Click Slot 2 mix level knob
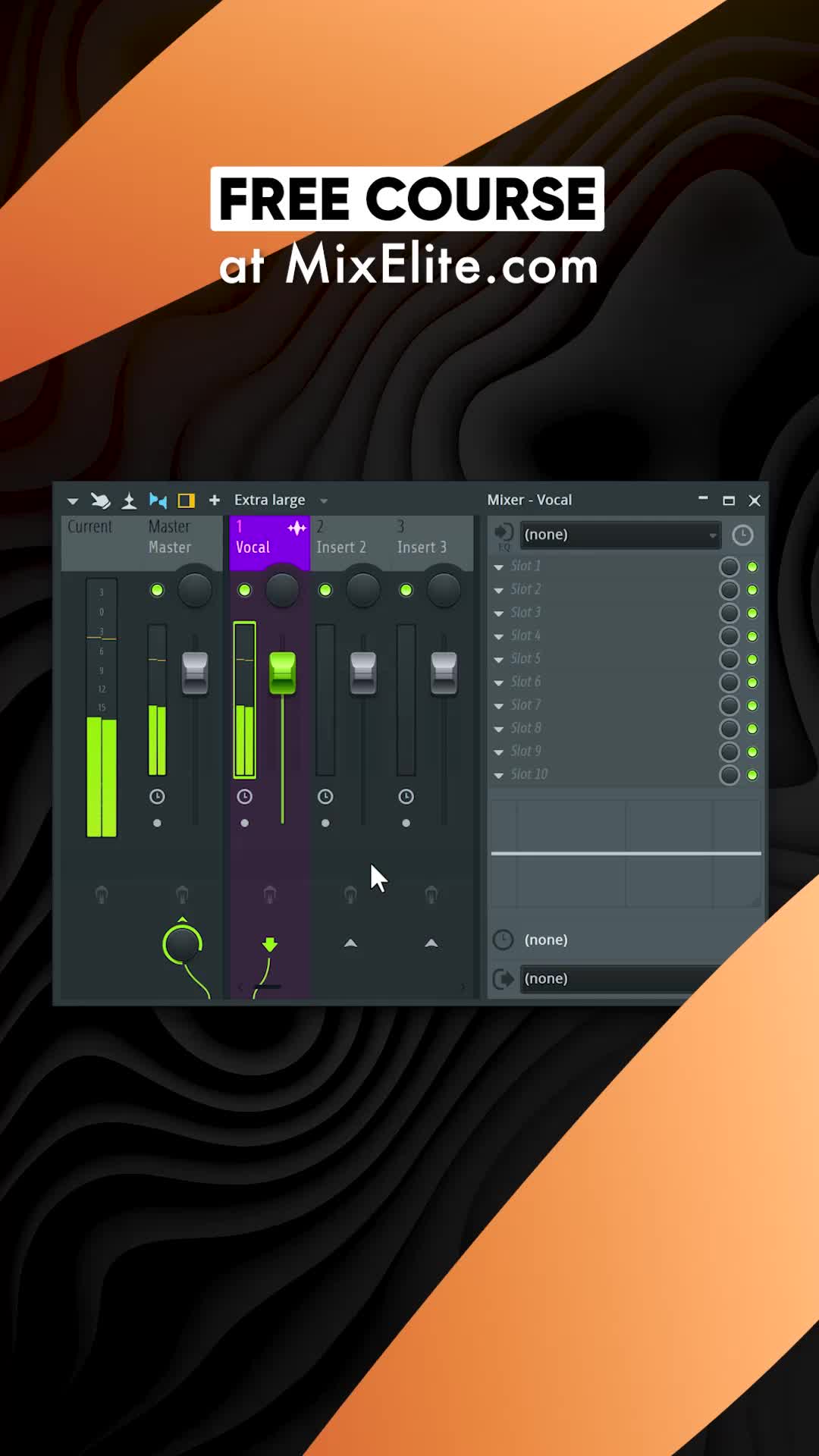 730,590
